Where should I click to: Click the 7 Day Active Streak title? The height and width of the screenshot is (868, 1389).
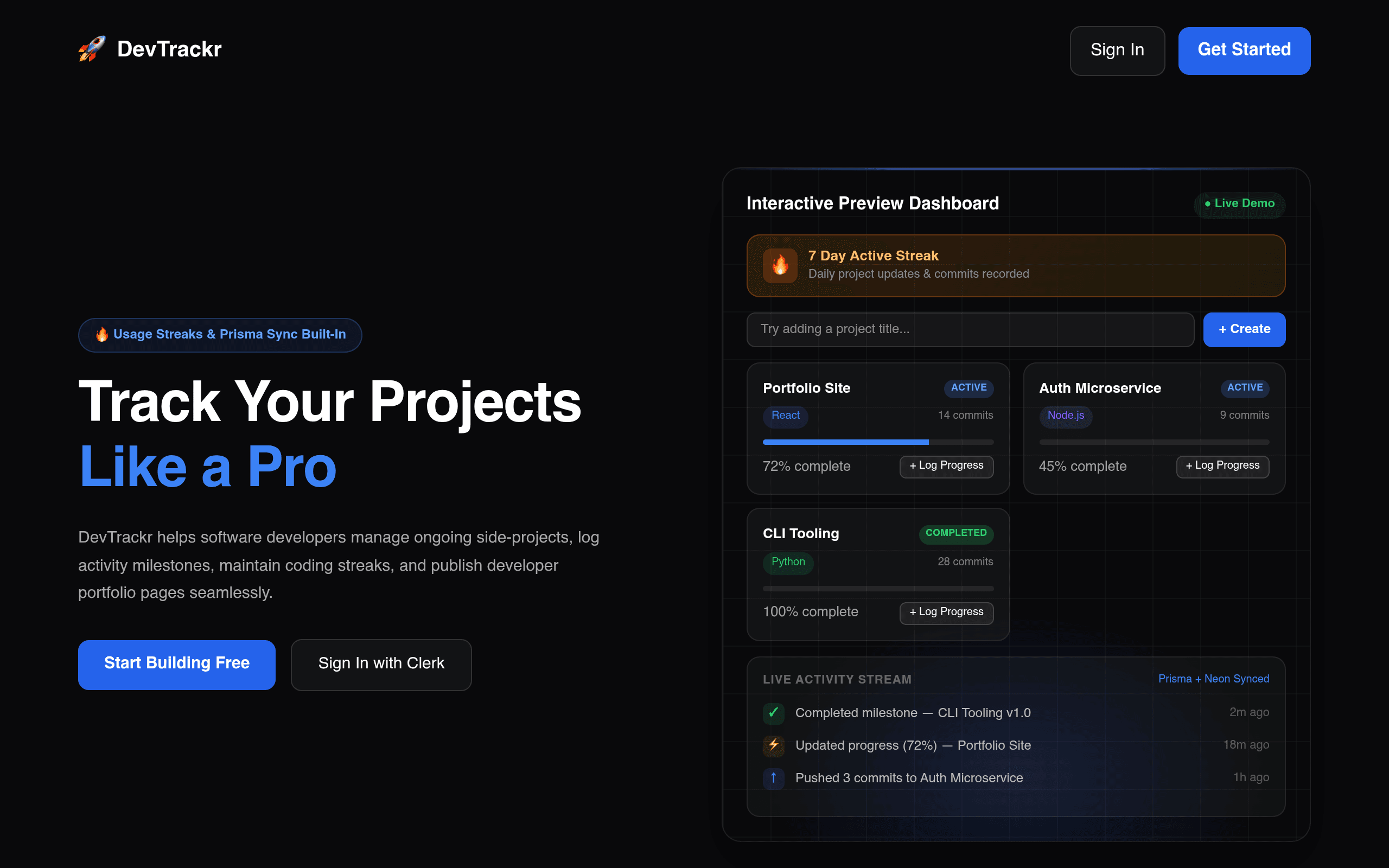pyautogui.click(x=873, y=256)
